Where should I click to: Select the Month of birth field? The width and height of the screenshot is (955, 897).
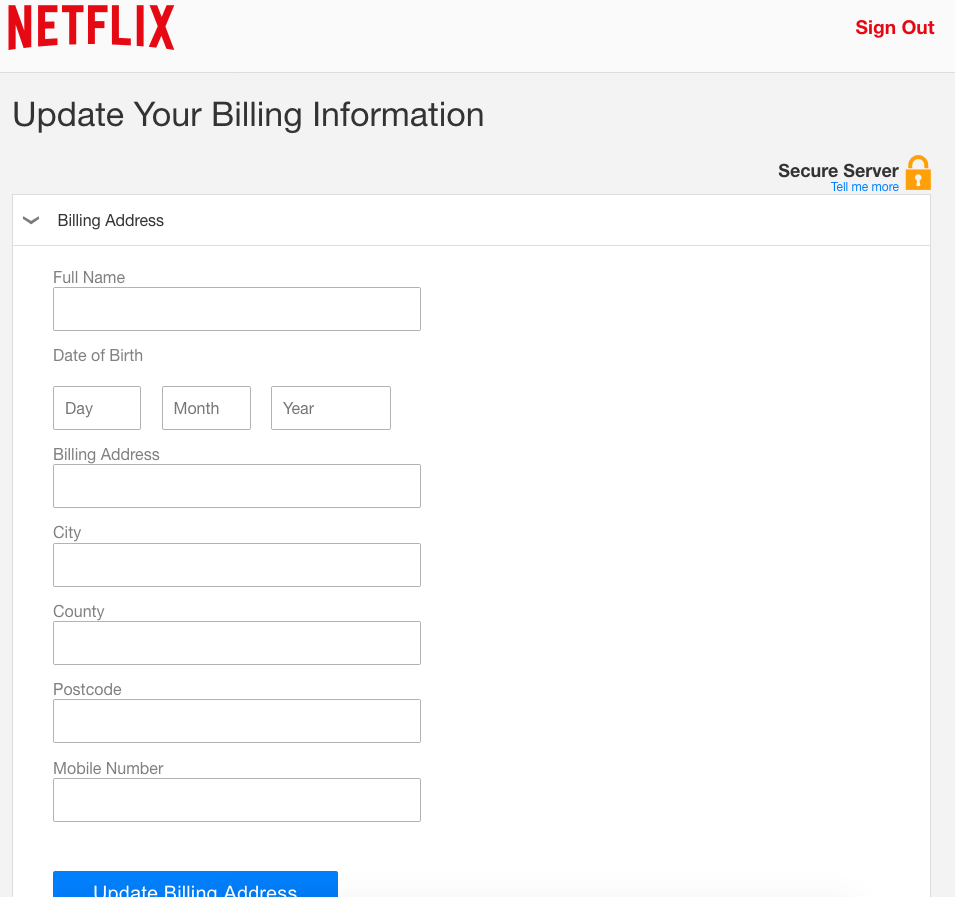click(x=206, y=408)
